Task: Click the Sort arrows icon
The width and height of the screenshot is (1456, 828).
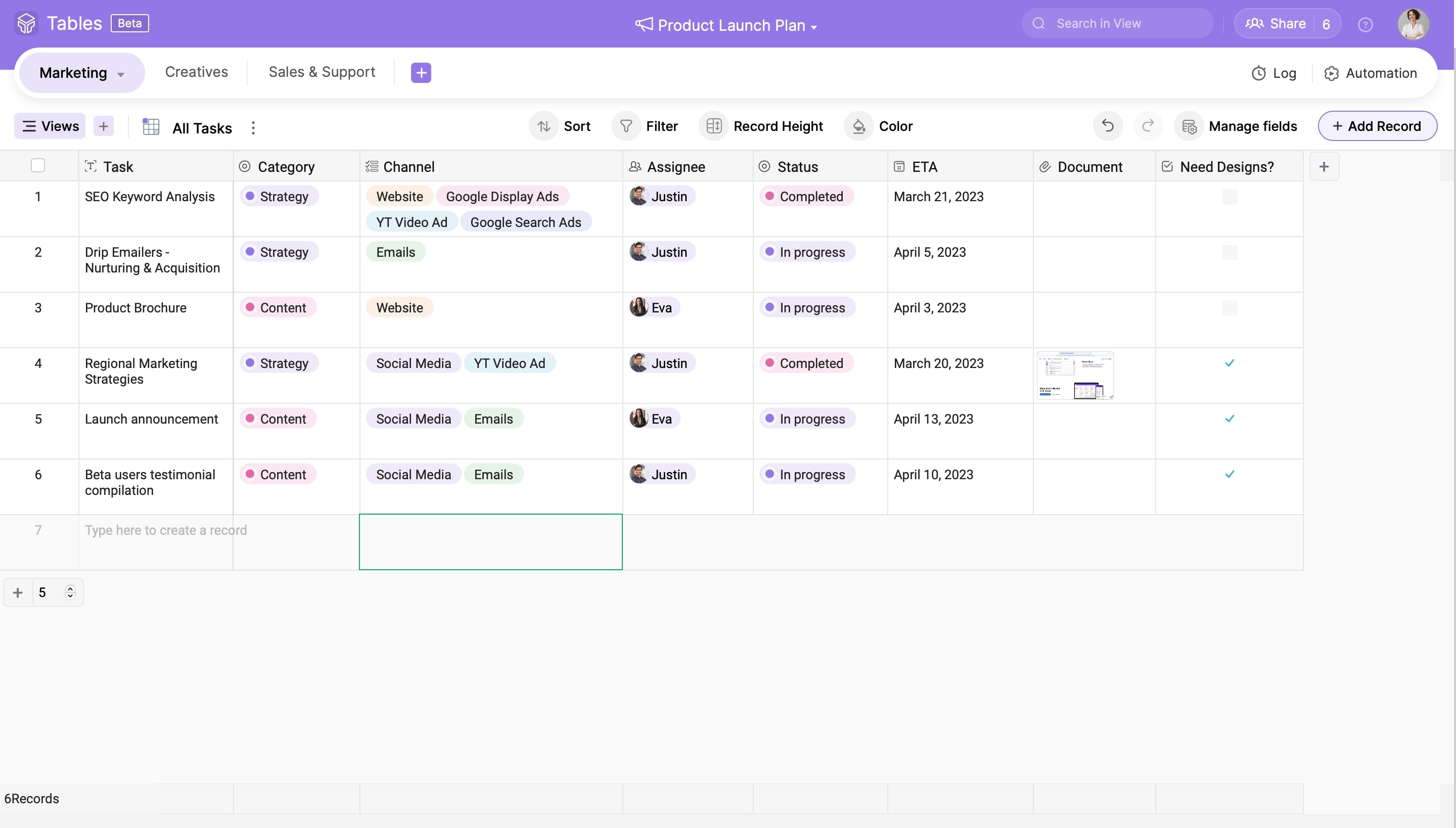Action: pyautogui.click(x=544, y=126)
